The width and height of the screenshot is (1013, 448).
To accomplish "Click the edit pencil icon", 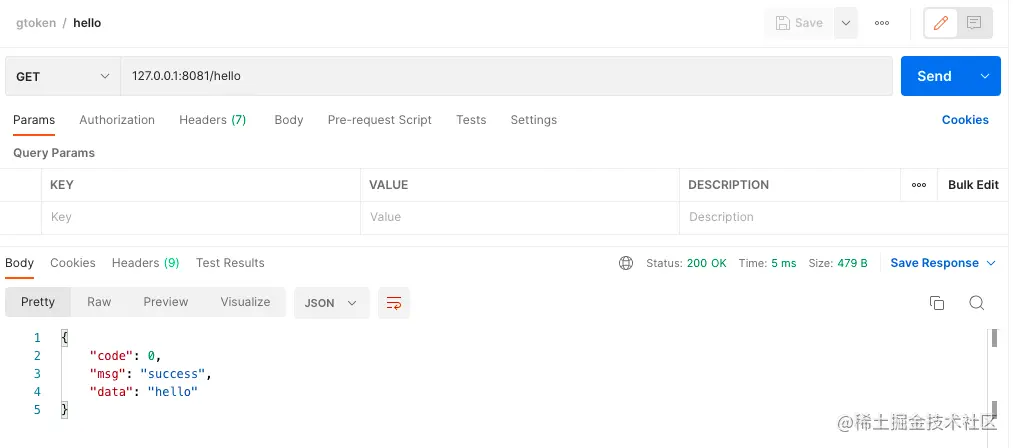I will (941, 23).
